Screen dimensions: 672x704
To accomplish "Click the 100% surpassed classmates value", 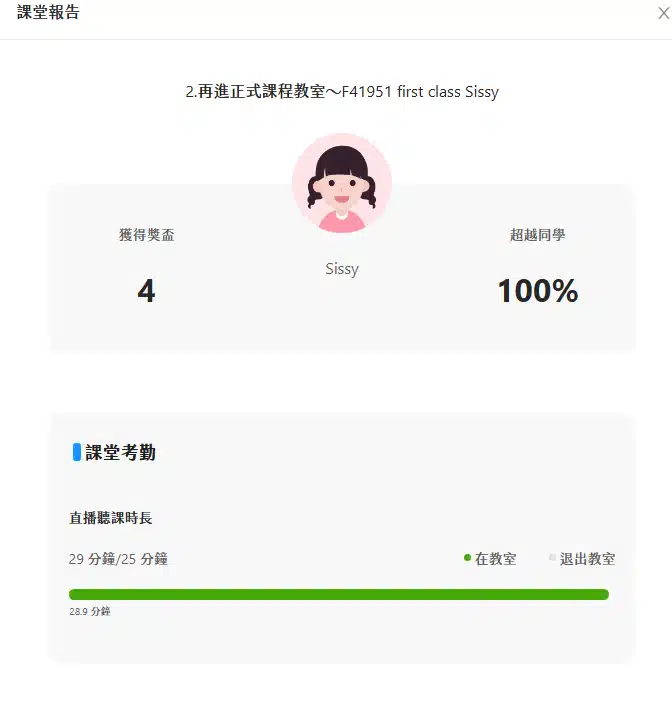I will click(x=537, y=291).
